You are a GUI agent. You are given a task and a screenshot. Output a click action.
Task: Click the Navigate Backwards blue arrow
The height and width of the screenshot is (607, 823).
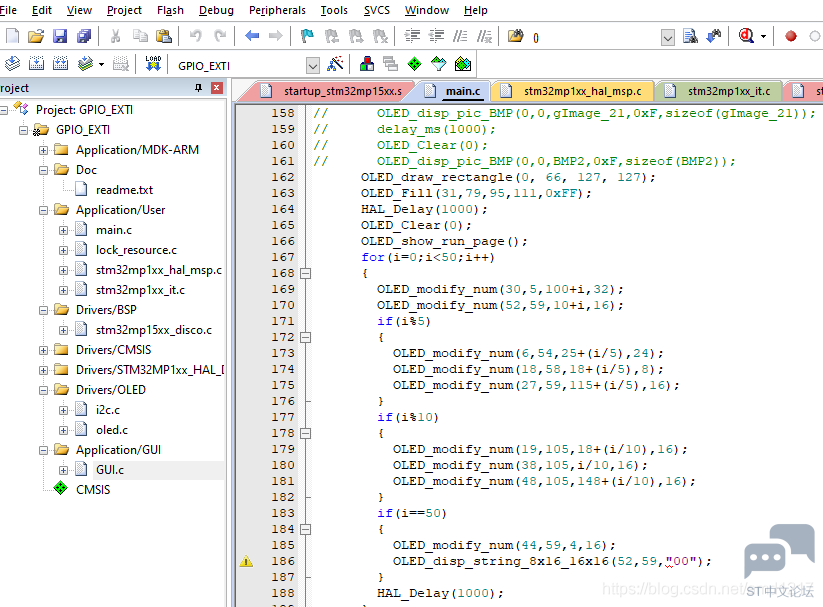(252, 36)
